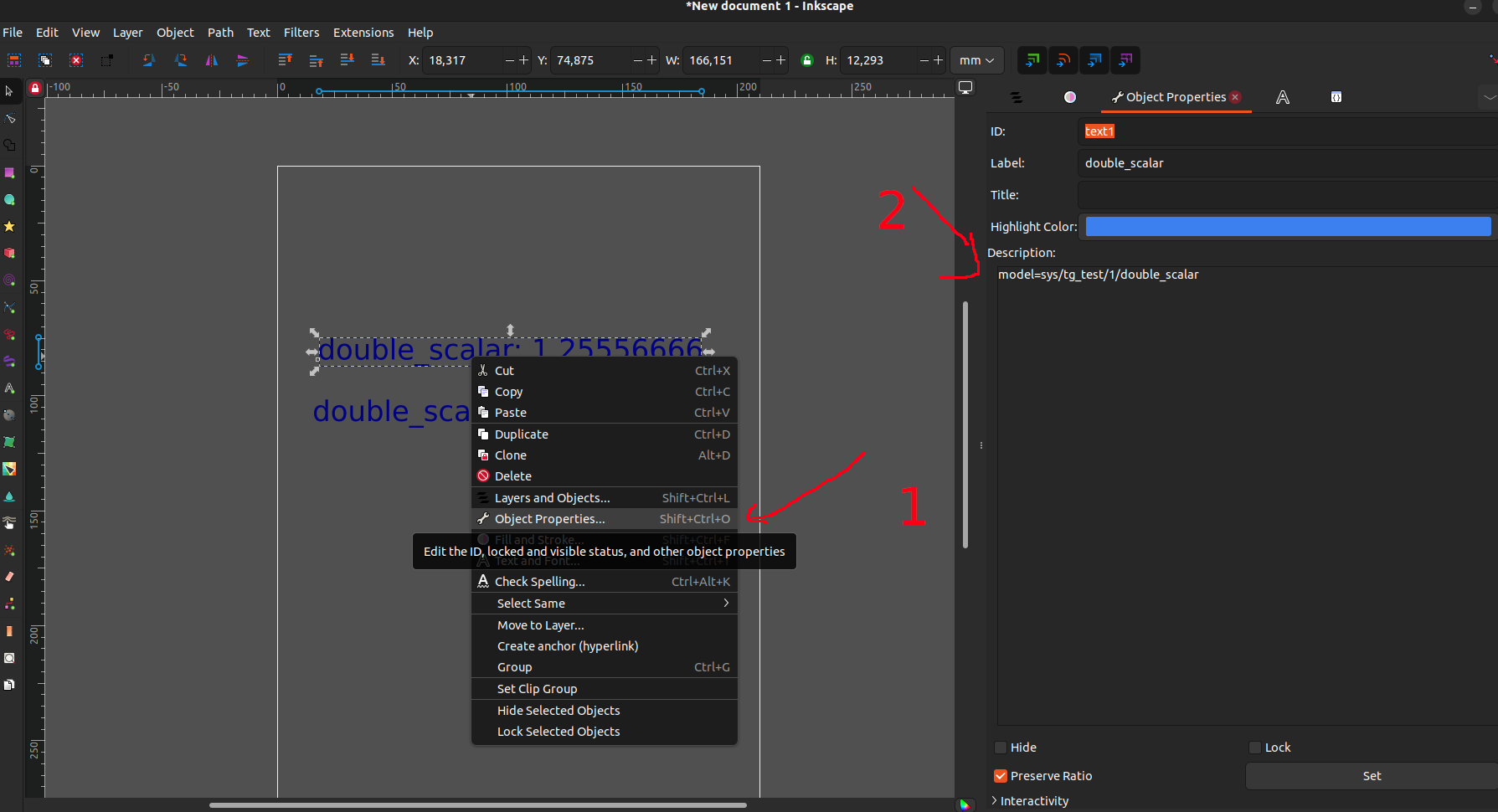
Task: Rotate selection 90° counter-clockwise
Action: (x=149, y=60)
